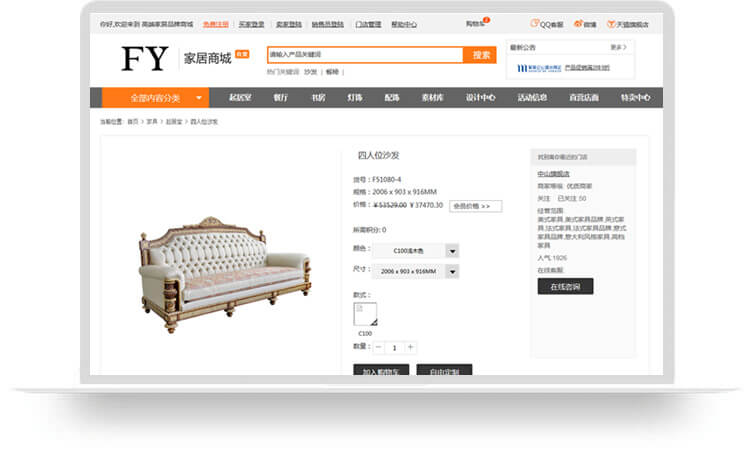Expand the orange all-categories menu
751x462 pixels.
tap(156, 98)
